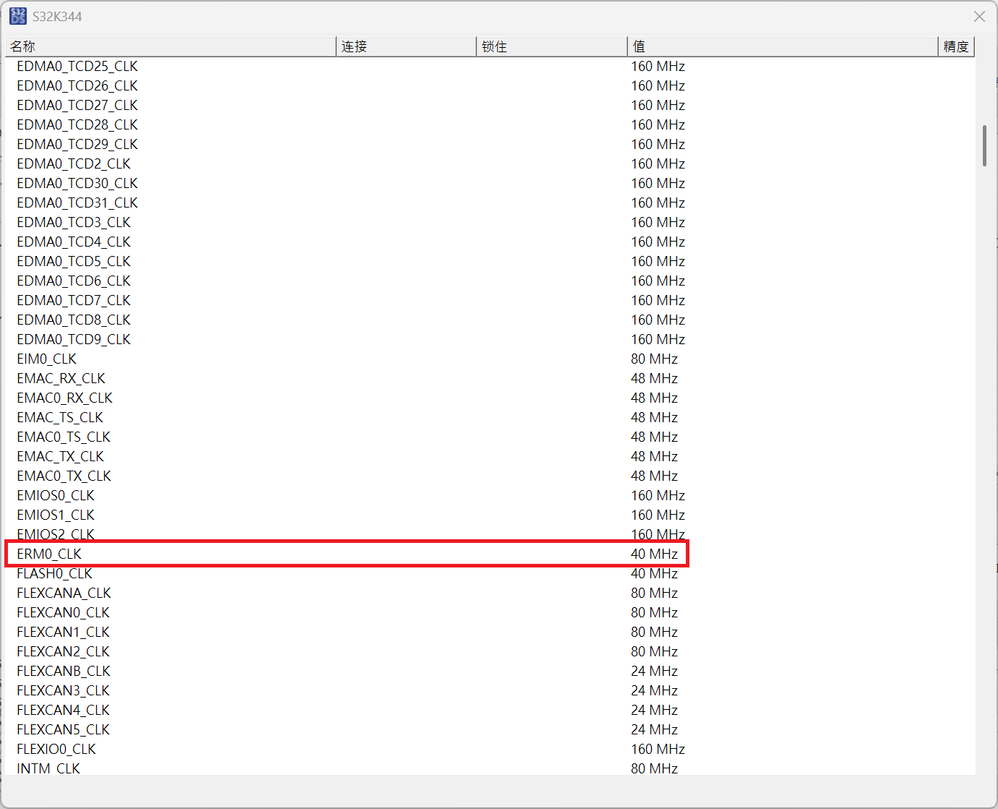This screenshot has height=809, width=998.
Task: Select the EMIOS1_CLK row
Action: [x=490, y=515]
